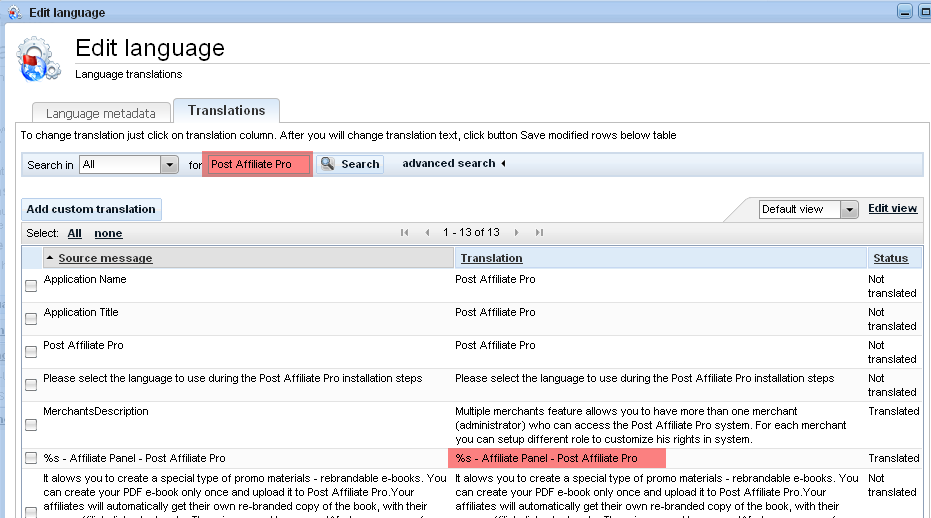Edit translation of Application Name row

pos(495,279)
